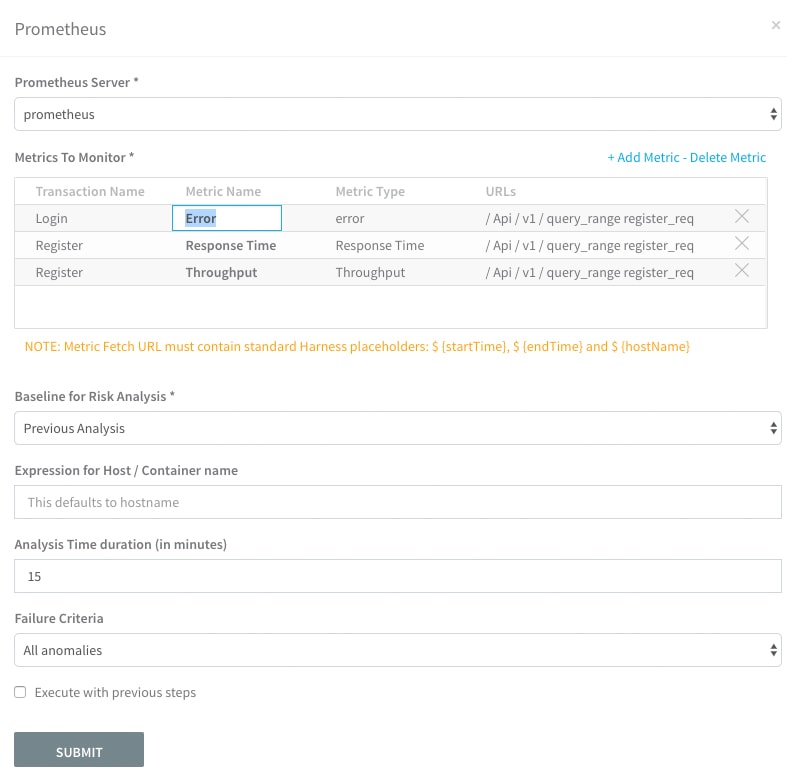Open the Prometheus Server dropdown
This screenshot has height=780, width=787.
pyautogui.click(x=398, y=114)
